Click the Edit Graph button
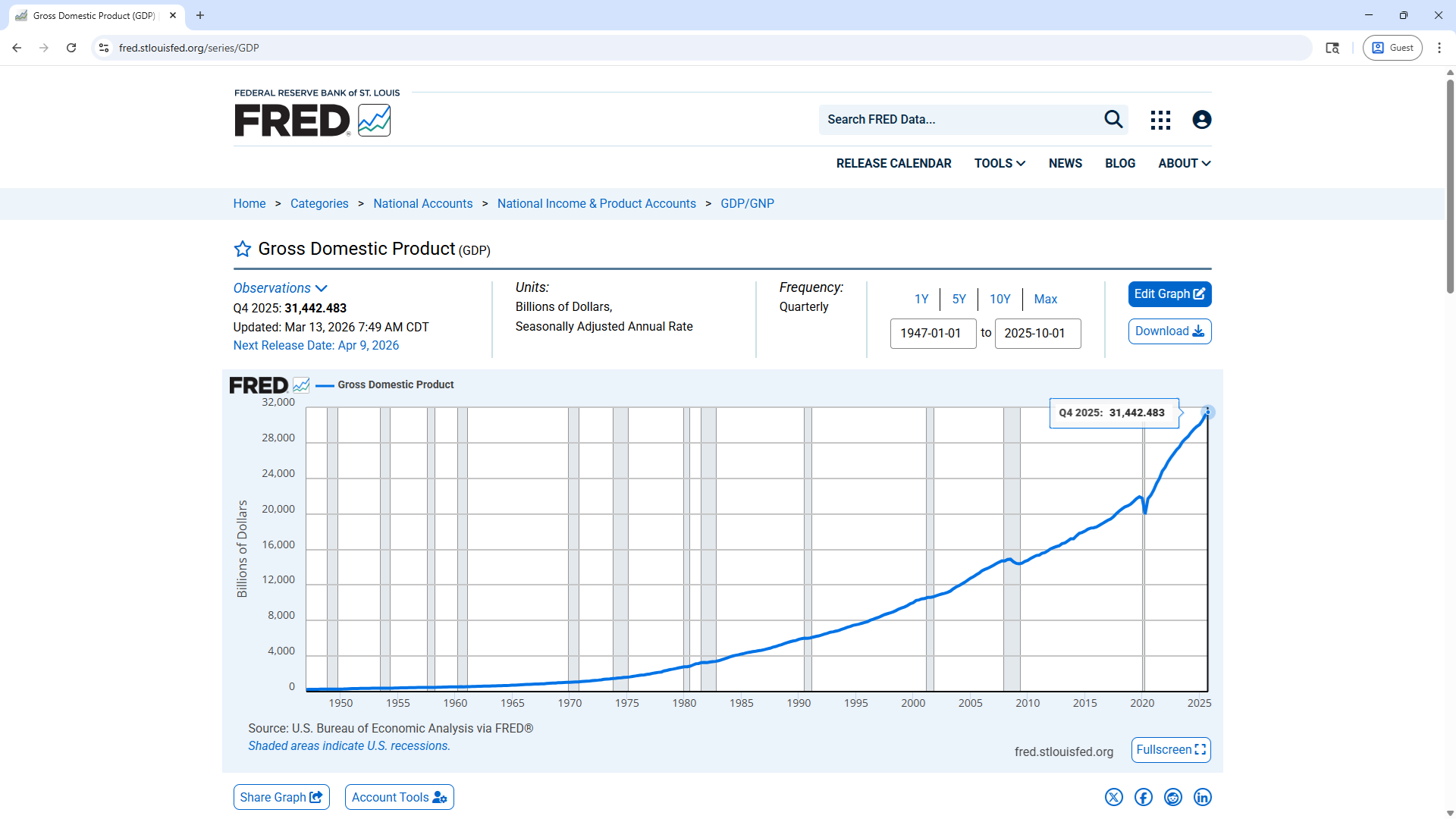This screenshot has width=1456, height=819. pos(1169,294)
